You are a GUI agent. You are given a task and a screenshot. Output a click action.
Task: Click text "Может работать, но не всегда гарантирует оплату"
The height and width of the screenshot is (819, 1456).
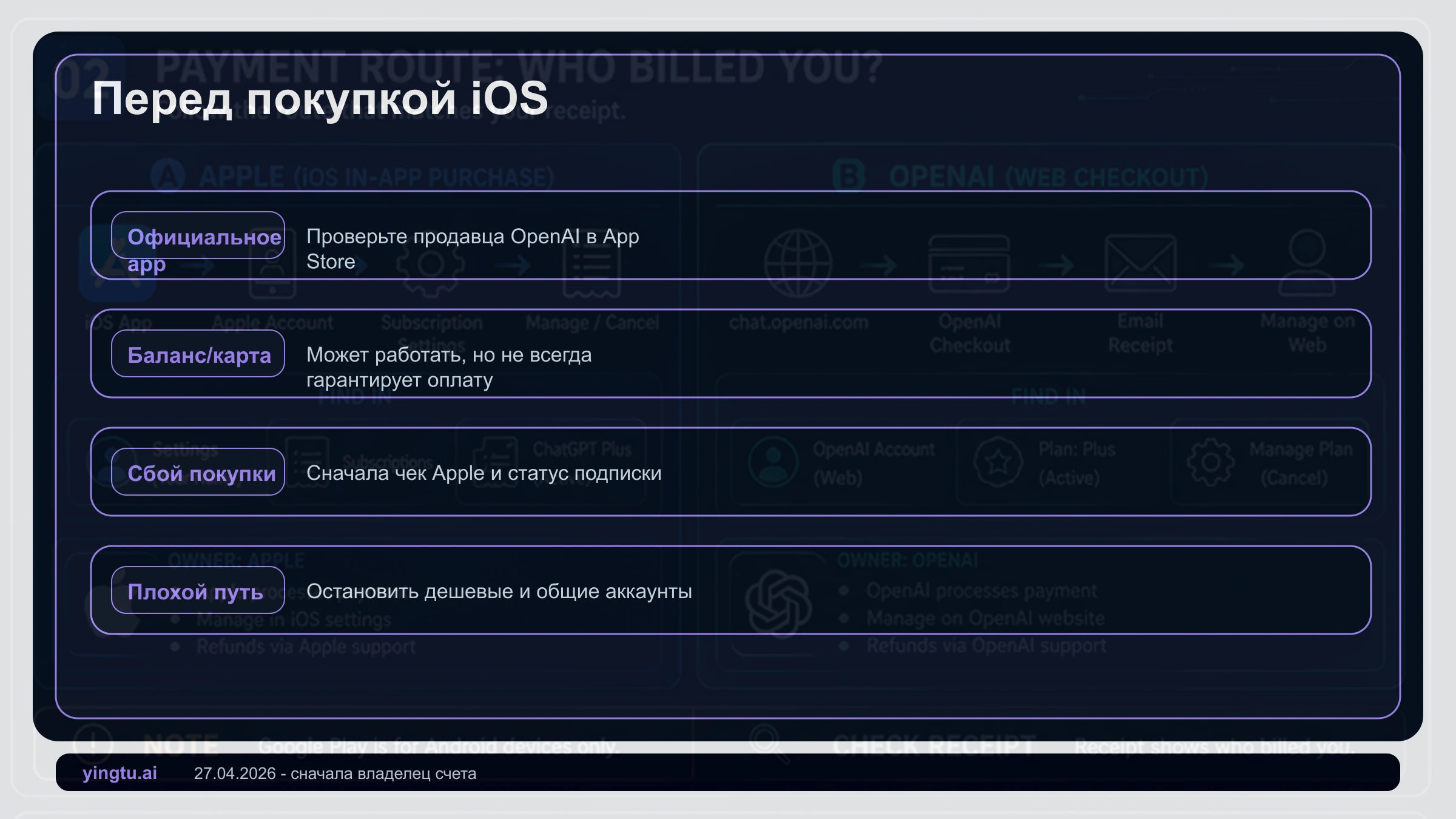click(x=449, y=367)
